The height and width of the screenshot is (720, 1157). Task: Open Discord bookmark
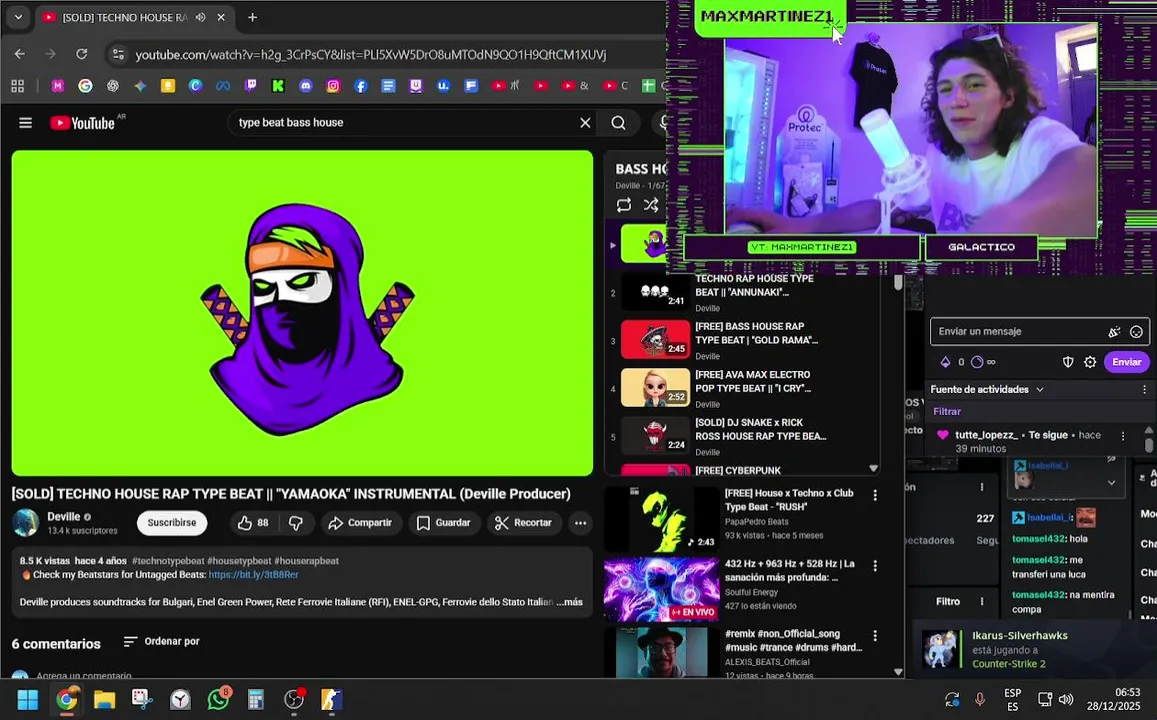(305, 86)
